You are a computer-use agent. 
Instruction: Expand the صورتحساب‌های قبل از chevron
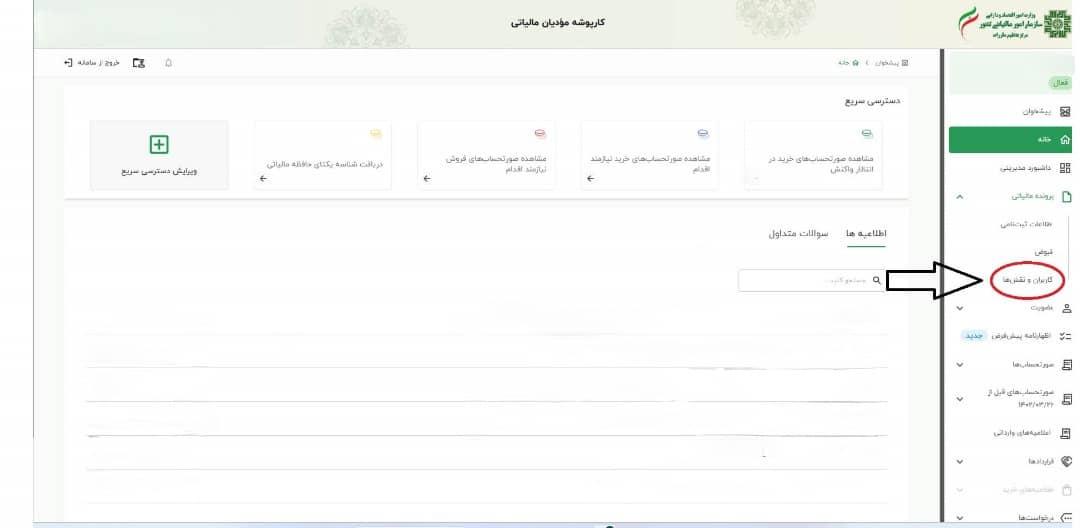pyautogui.click(x=959, y=399)
